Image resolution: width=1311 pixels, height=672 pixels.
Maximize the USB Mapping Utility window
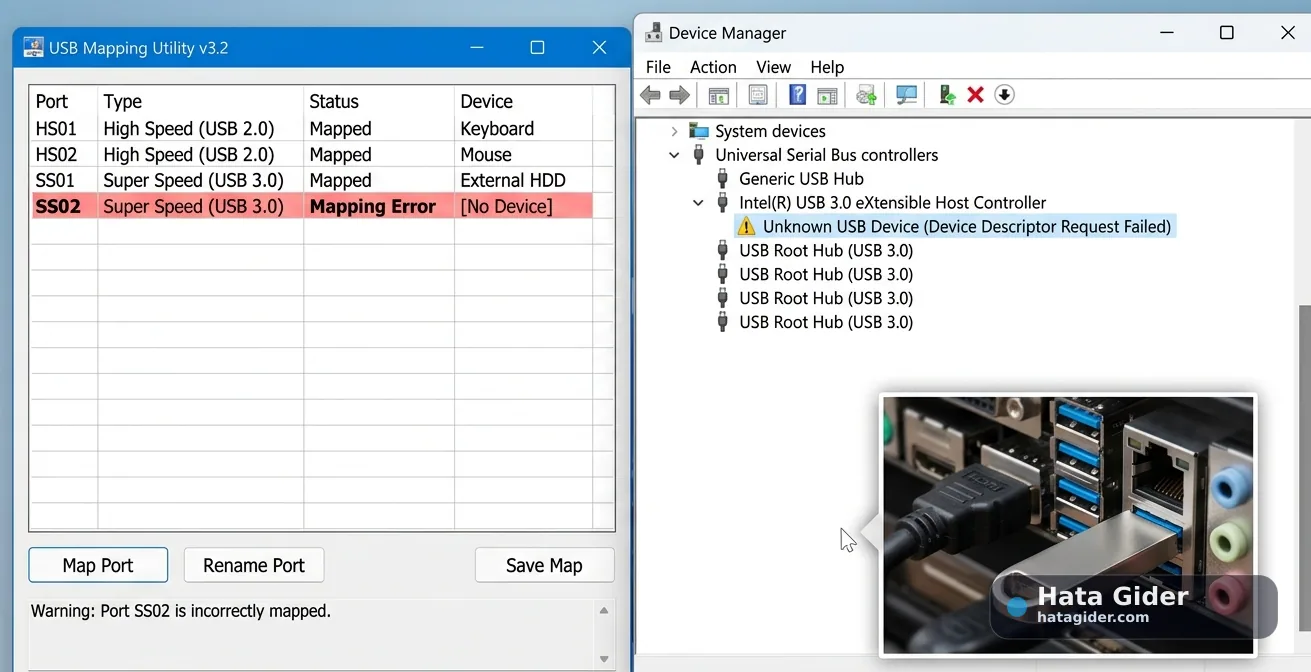[x=537, y=48]
